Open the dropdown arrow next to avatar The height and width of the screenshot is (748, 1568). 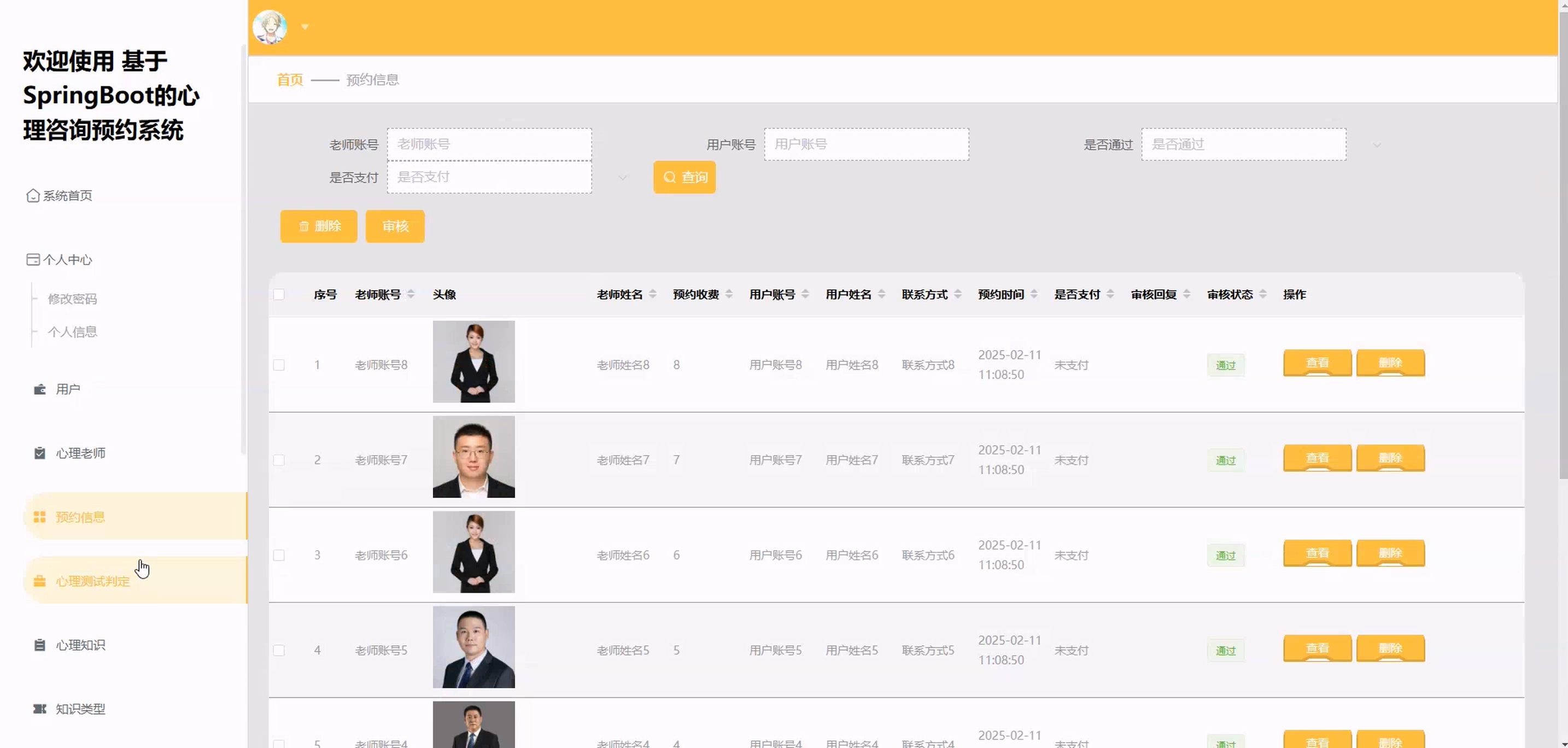(305, 27)
